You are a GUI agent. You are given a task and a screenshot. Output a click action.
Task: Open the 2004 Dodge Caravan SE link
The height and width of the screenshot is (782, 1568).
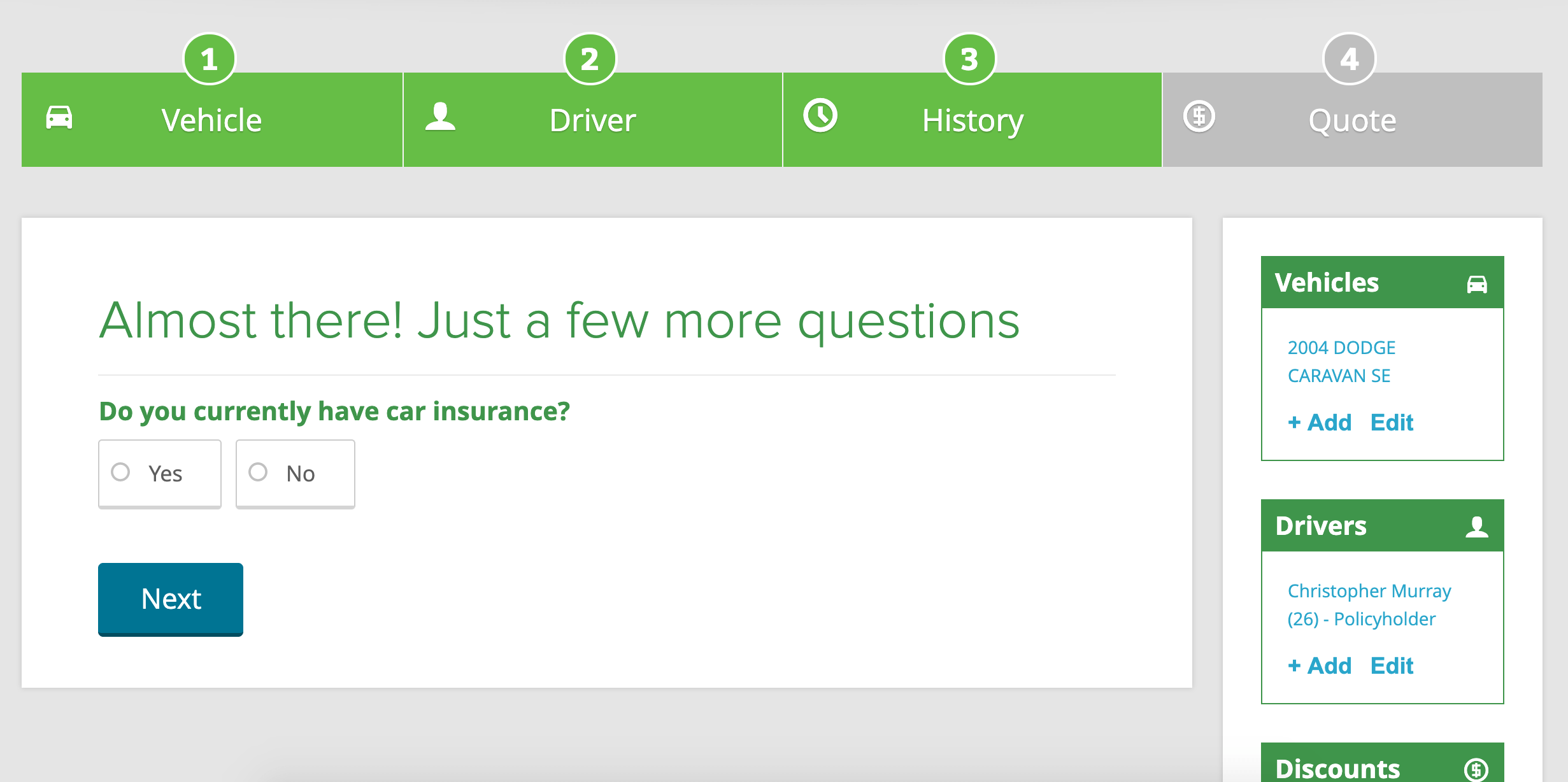click(x=1341, y=362)
